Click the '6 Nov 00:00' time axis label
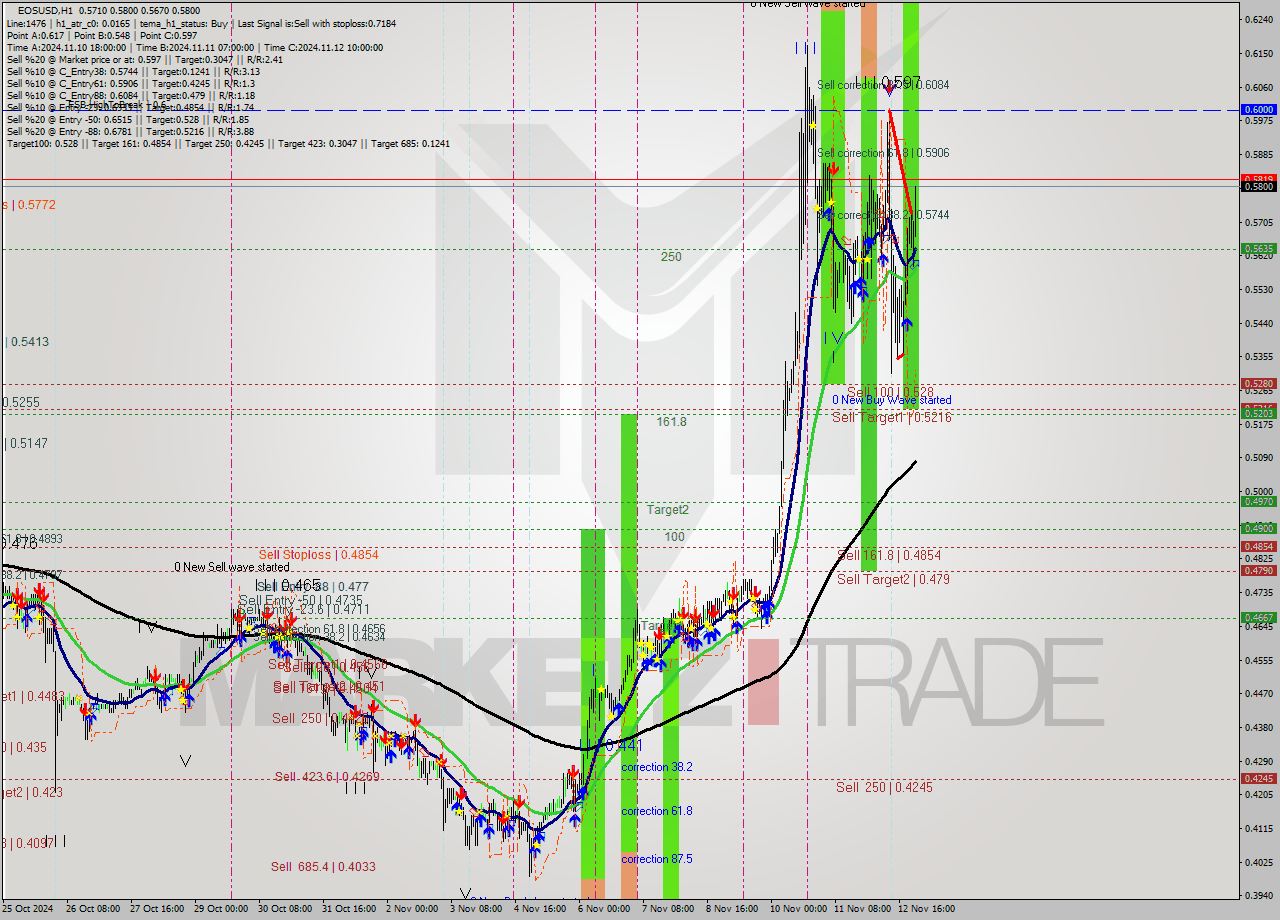The width and height of the screenshot is (1280, 920). tap(604, 909)
